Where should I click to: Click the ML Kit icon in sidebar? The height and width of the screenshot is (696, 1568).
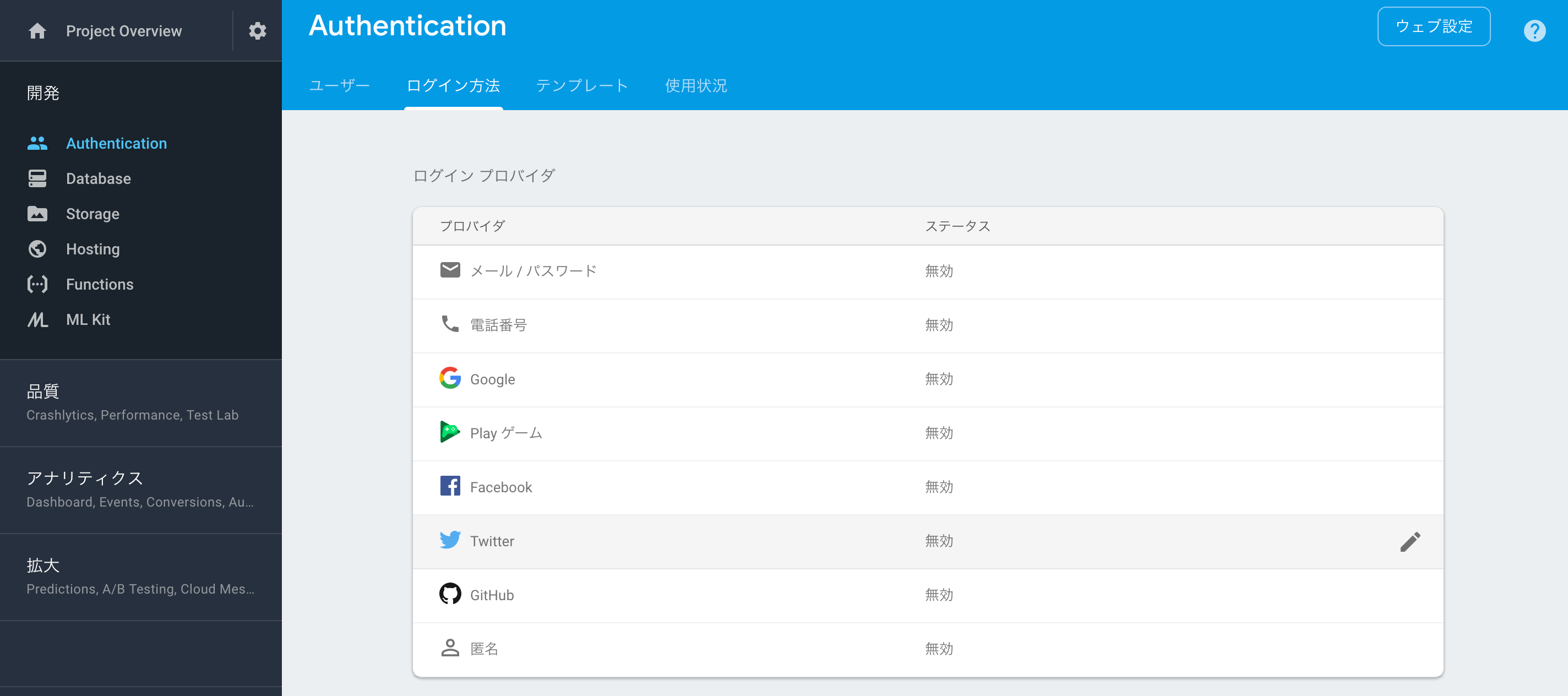[37, 320]
